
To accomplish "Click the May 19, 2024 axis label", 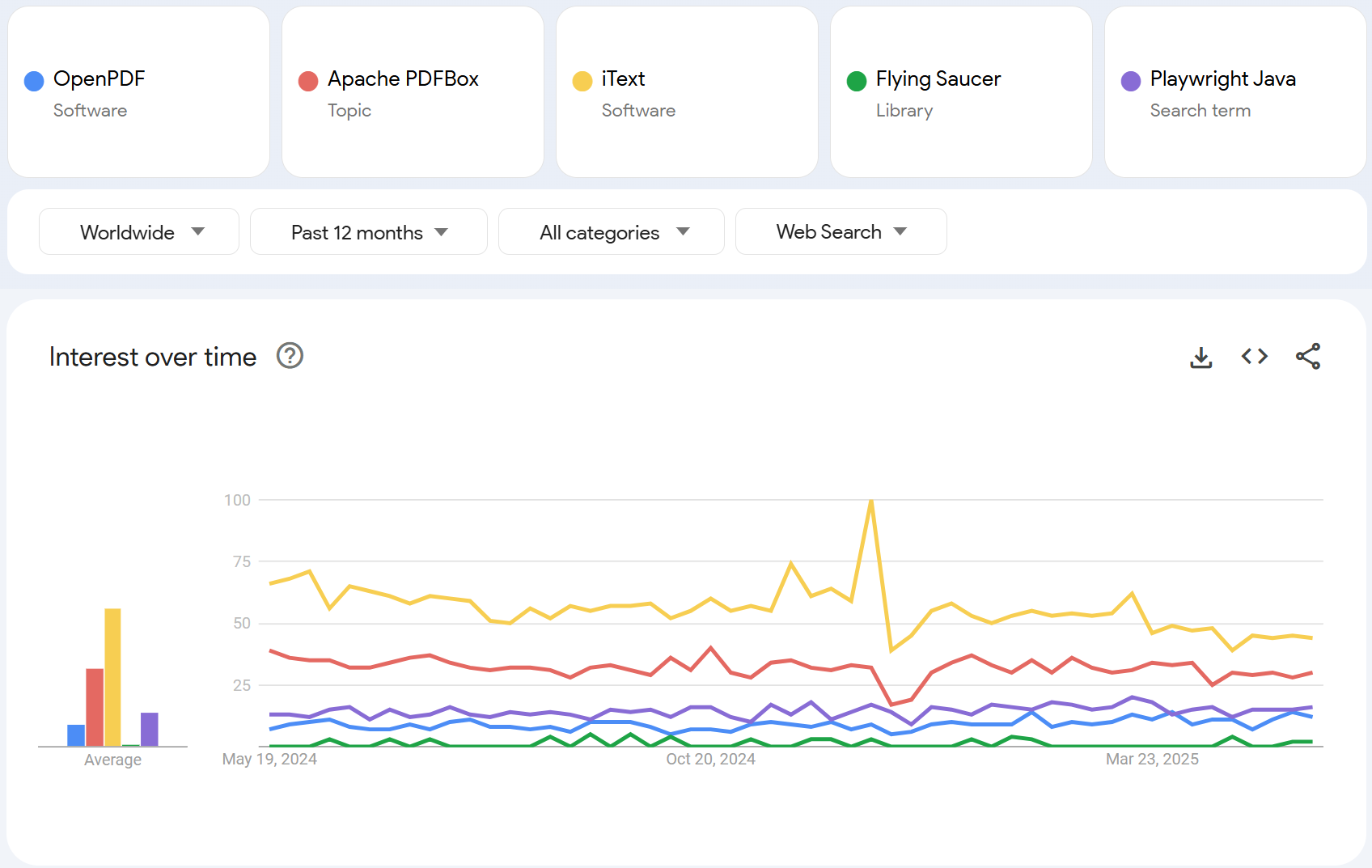I will 269,759.
